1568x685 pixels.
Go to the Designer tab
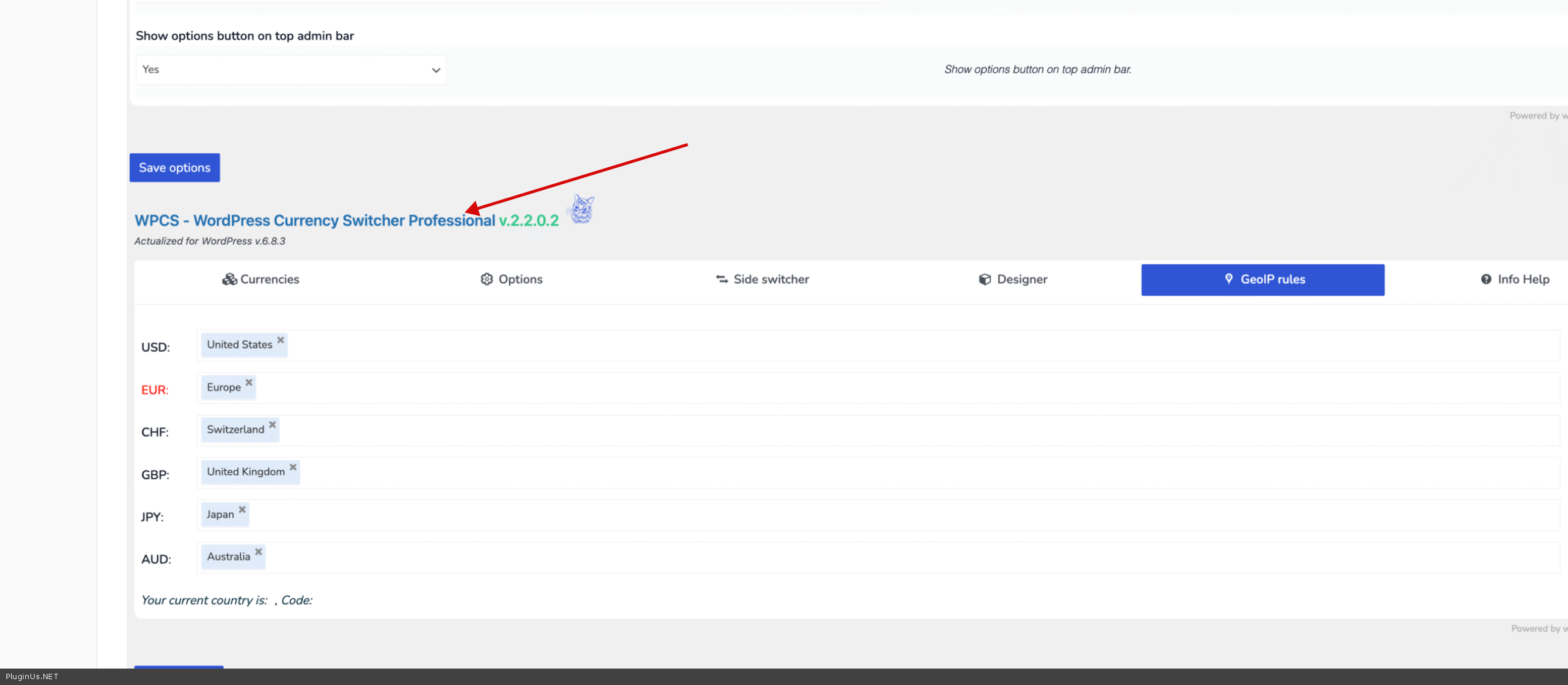[x=1013, y=279]
